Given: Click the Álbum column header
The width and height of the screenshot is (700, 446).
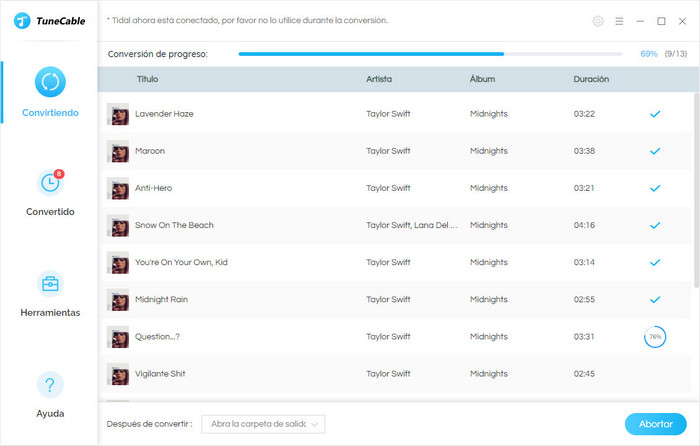Looking at the screenshot, I should [482, 79].
